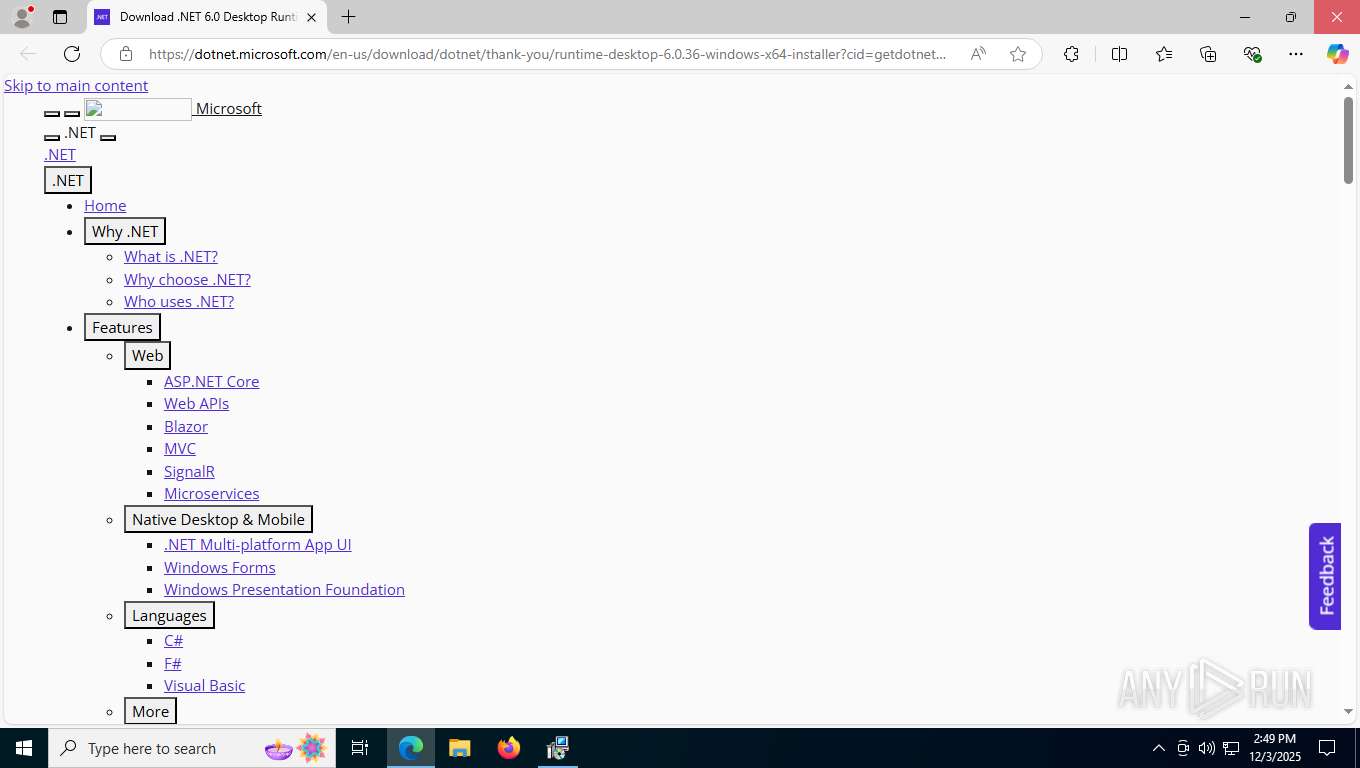Toggle the boxed .NET menu button
1360x768 pixels.
tap(68, 180)
